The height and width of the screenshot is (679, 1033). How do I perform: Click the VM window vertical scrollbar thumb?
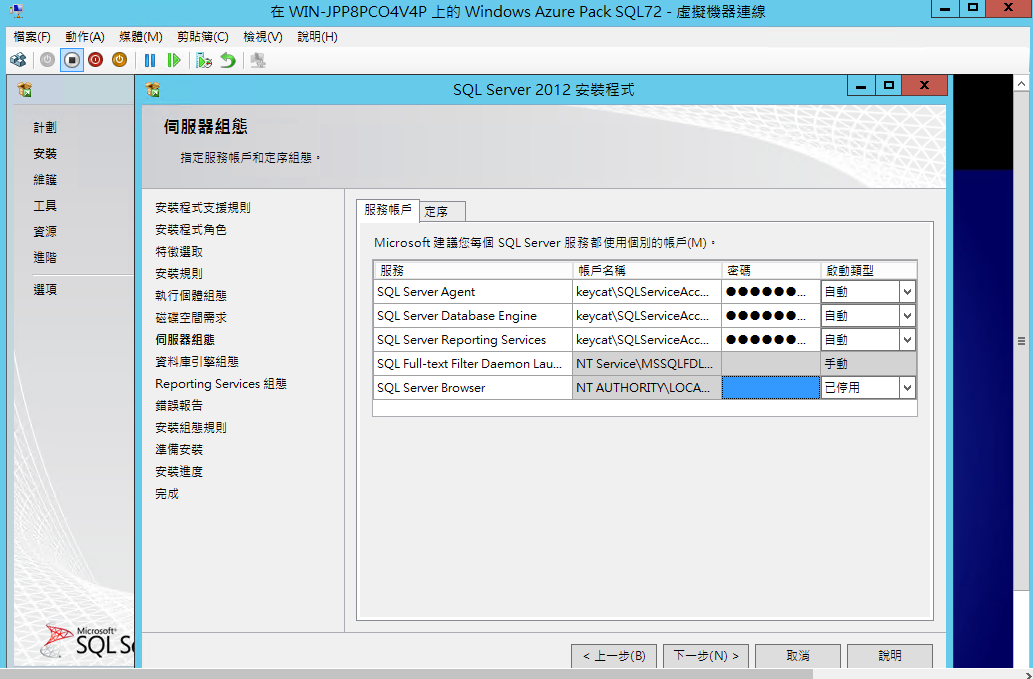coord(1021,341)
